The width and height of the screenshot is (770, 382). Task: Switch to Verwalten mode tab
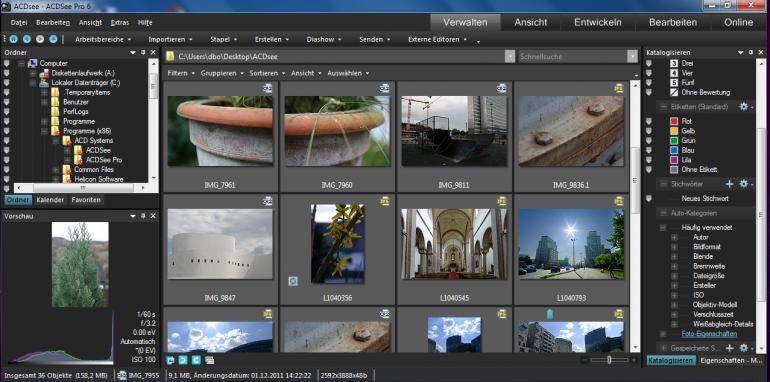coord(465,22)
